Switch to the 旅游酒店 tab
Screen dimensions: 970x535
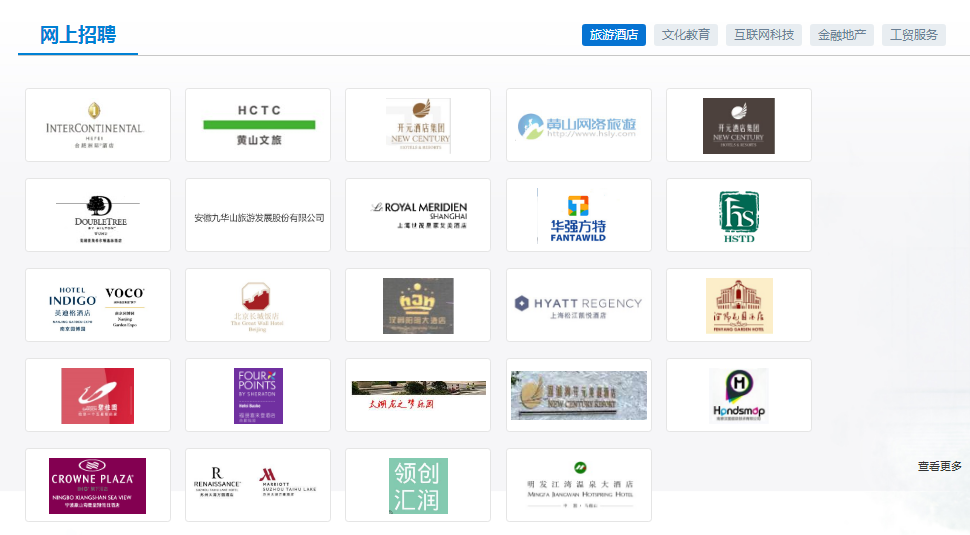[613, 35]
